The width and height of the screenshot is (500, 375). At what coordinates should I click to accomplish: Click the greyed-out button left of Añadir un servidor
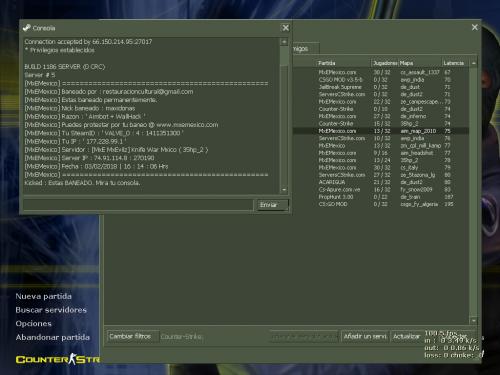304,337
